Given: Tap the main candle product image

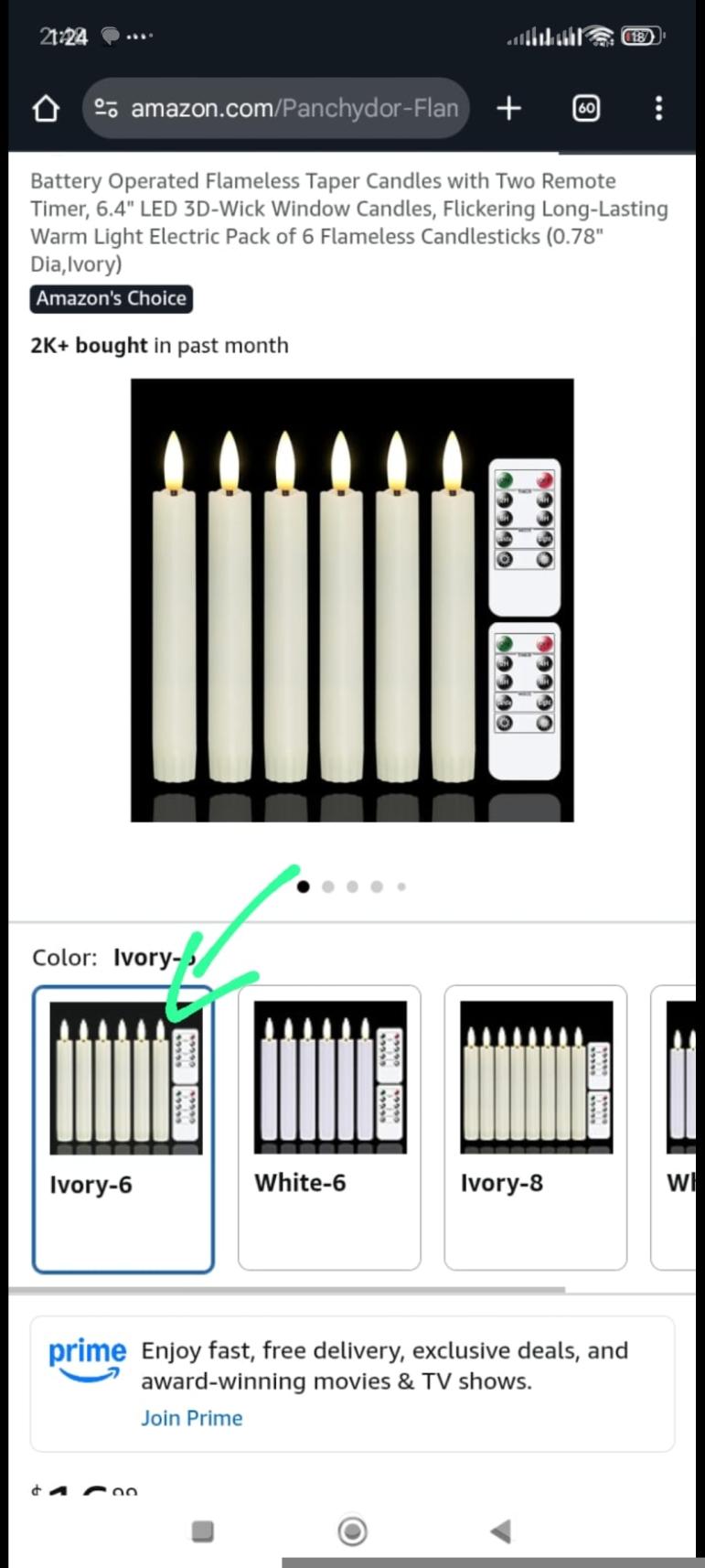Looking at the screenshot, I should (352, 600).
